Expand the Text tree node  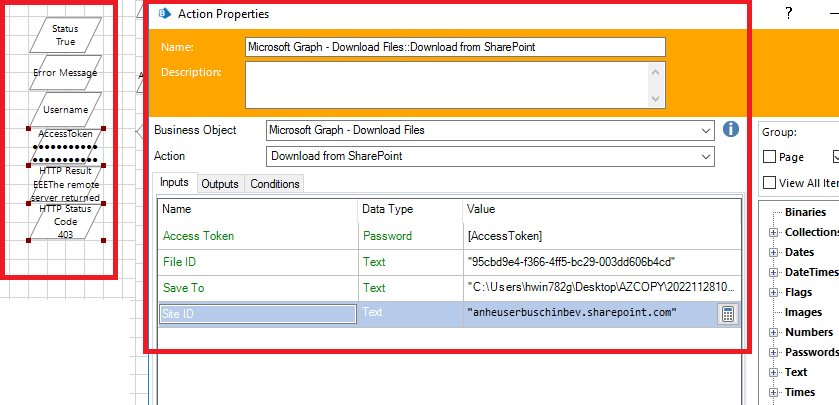pyautogui.click(x=773, y=372)
